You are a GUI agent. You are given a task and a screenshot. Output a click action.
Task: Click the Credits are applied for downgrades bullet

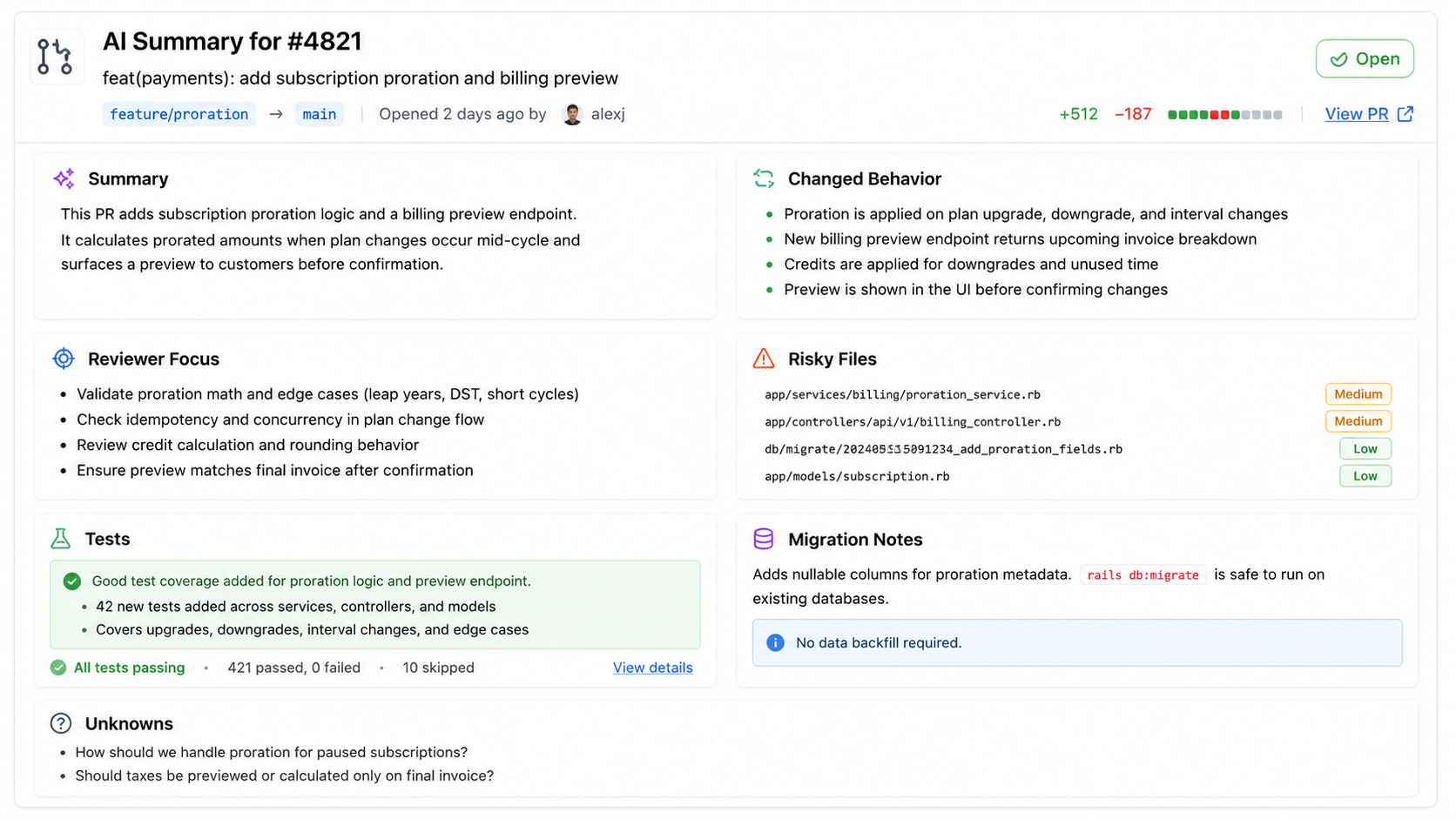(971, 265)
